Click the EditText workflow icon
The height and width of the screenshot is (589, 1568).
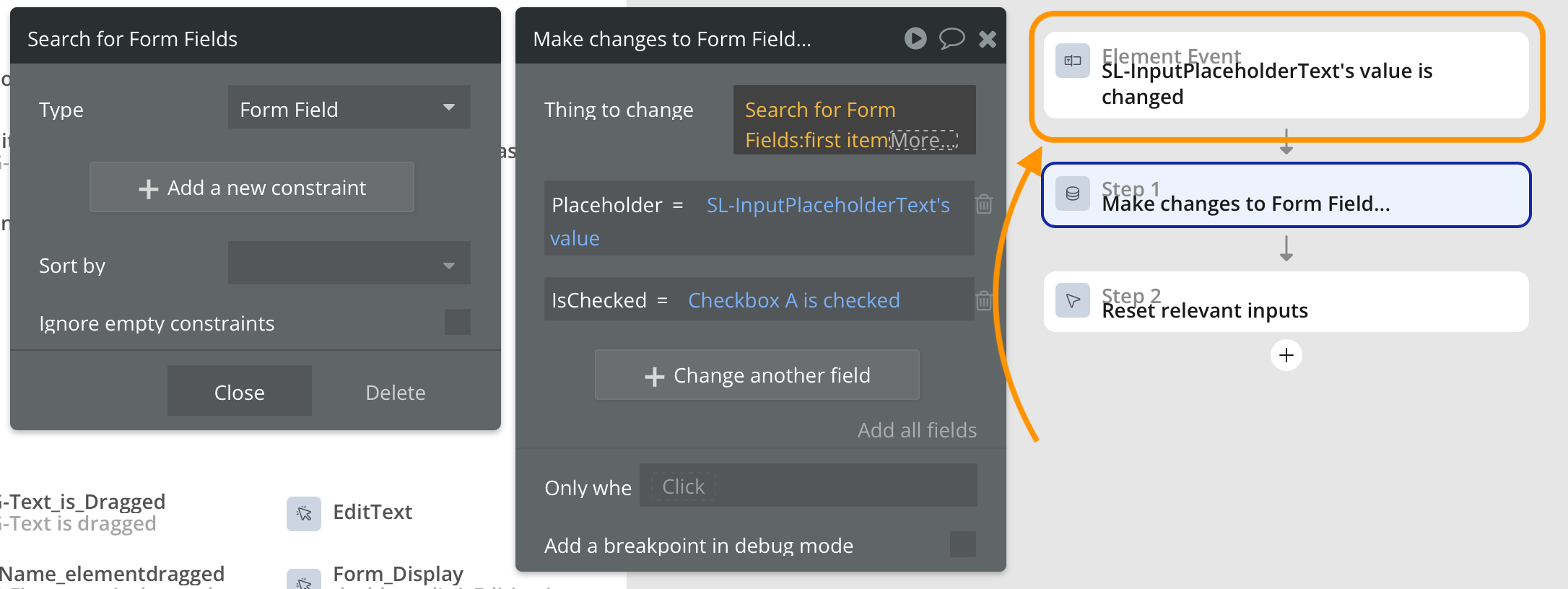click(x=304, y=513)
